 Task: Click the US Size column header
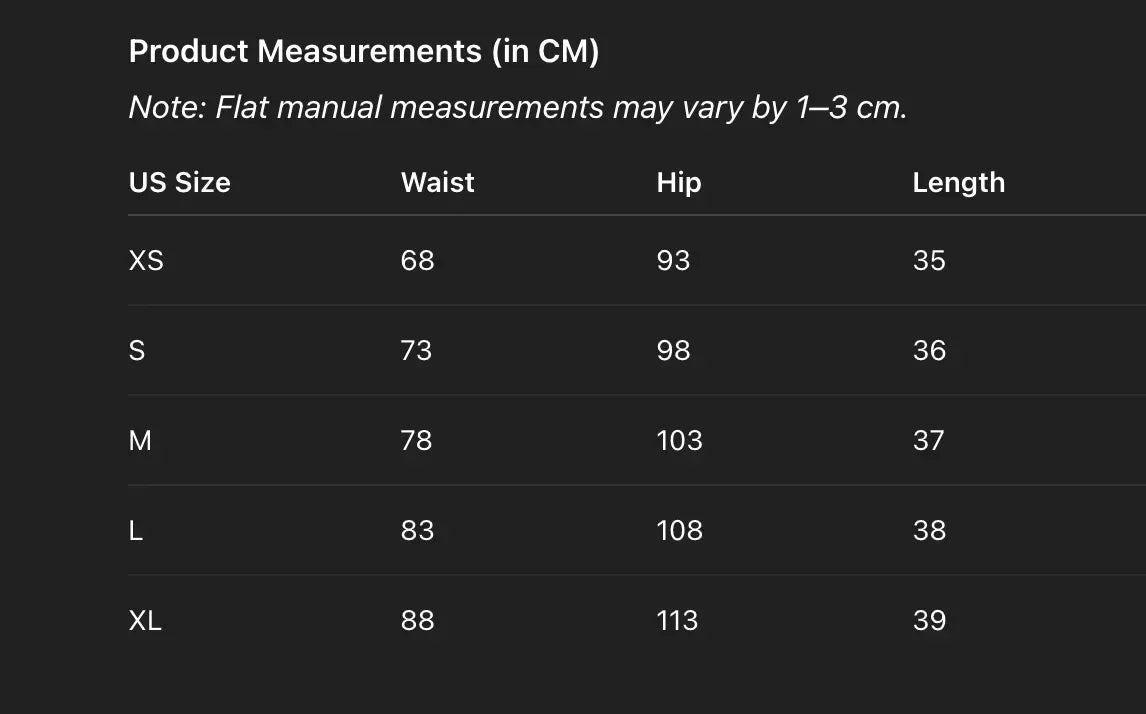[180, 183]
